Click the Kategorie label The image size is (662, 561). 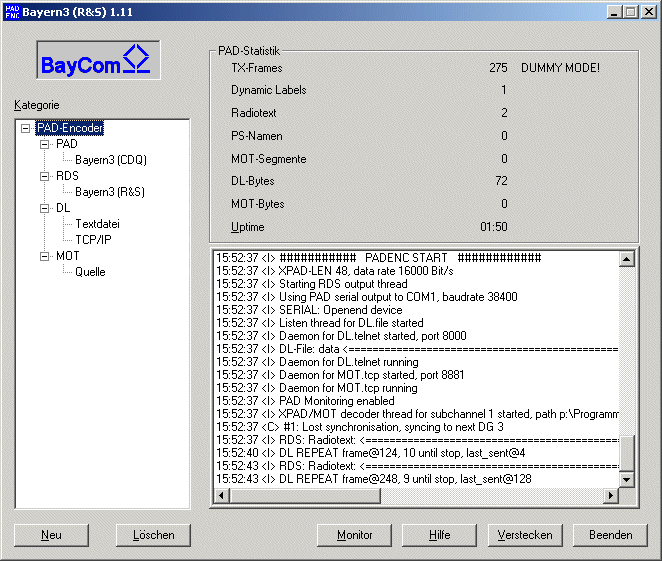(x=37, y=105)
